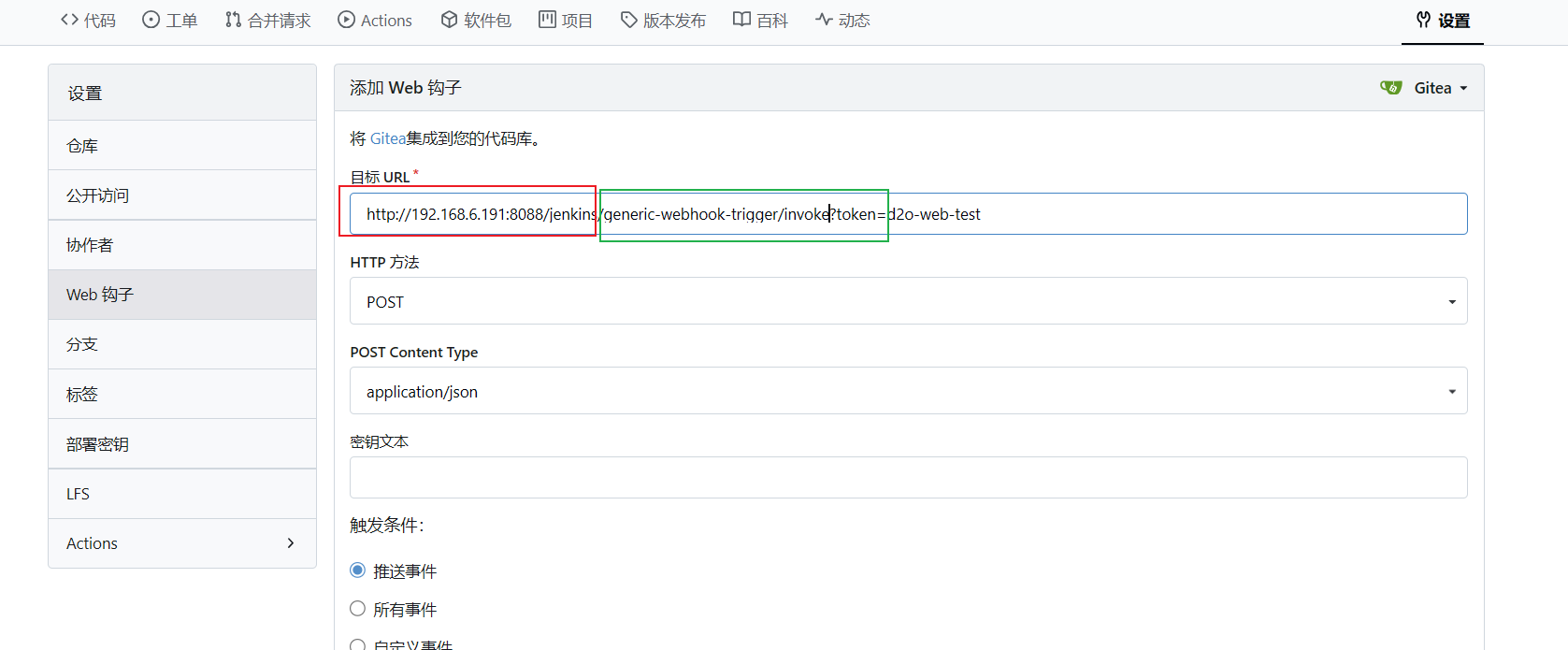
Task: Click the releases tag icon
Action: pos(629,20)
